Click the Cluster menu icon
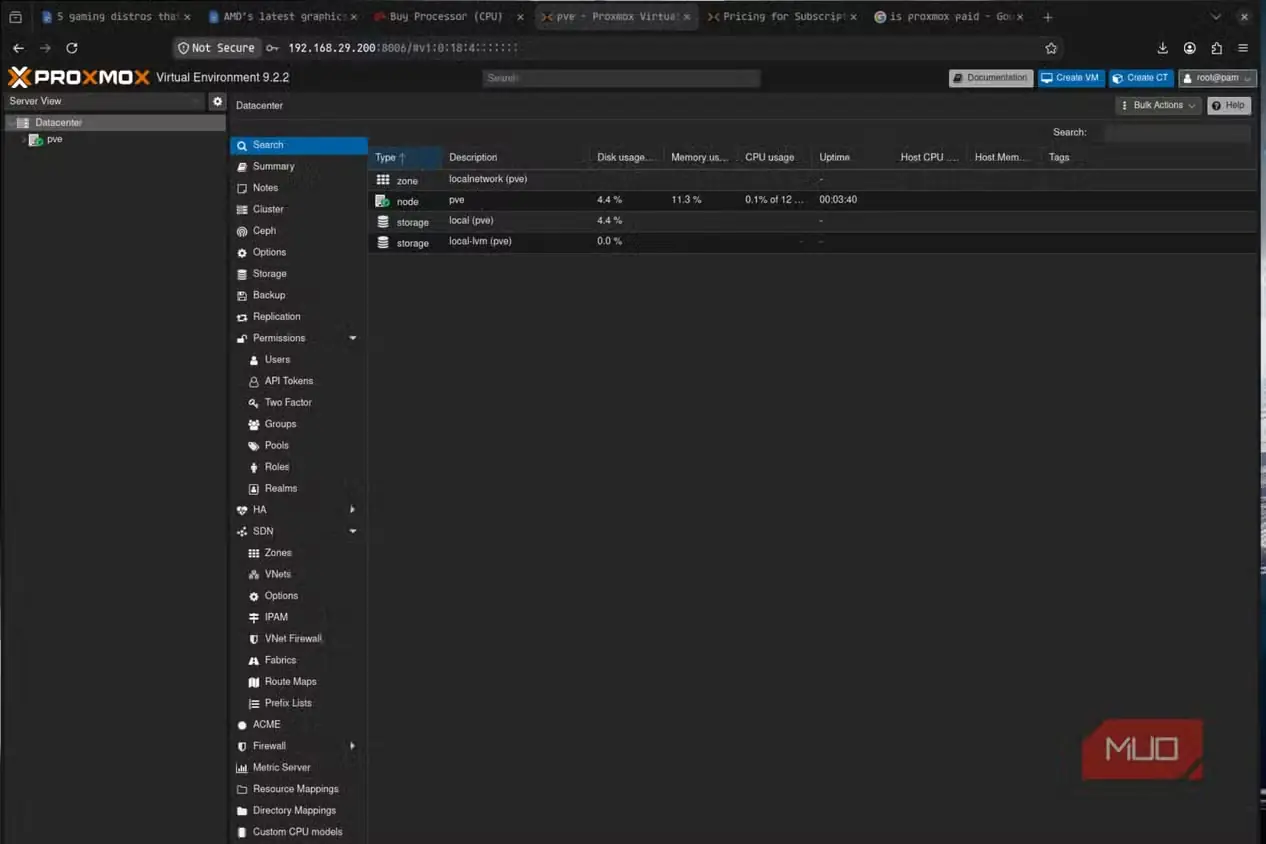Screen dimensions: 1266x844 click(x=242, y=210)
